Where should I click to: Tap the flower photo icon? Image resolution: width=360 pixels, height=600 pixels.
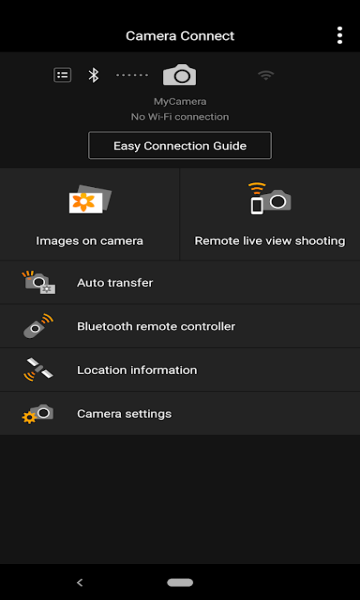click(x=90, y=199)
